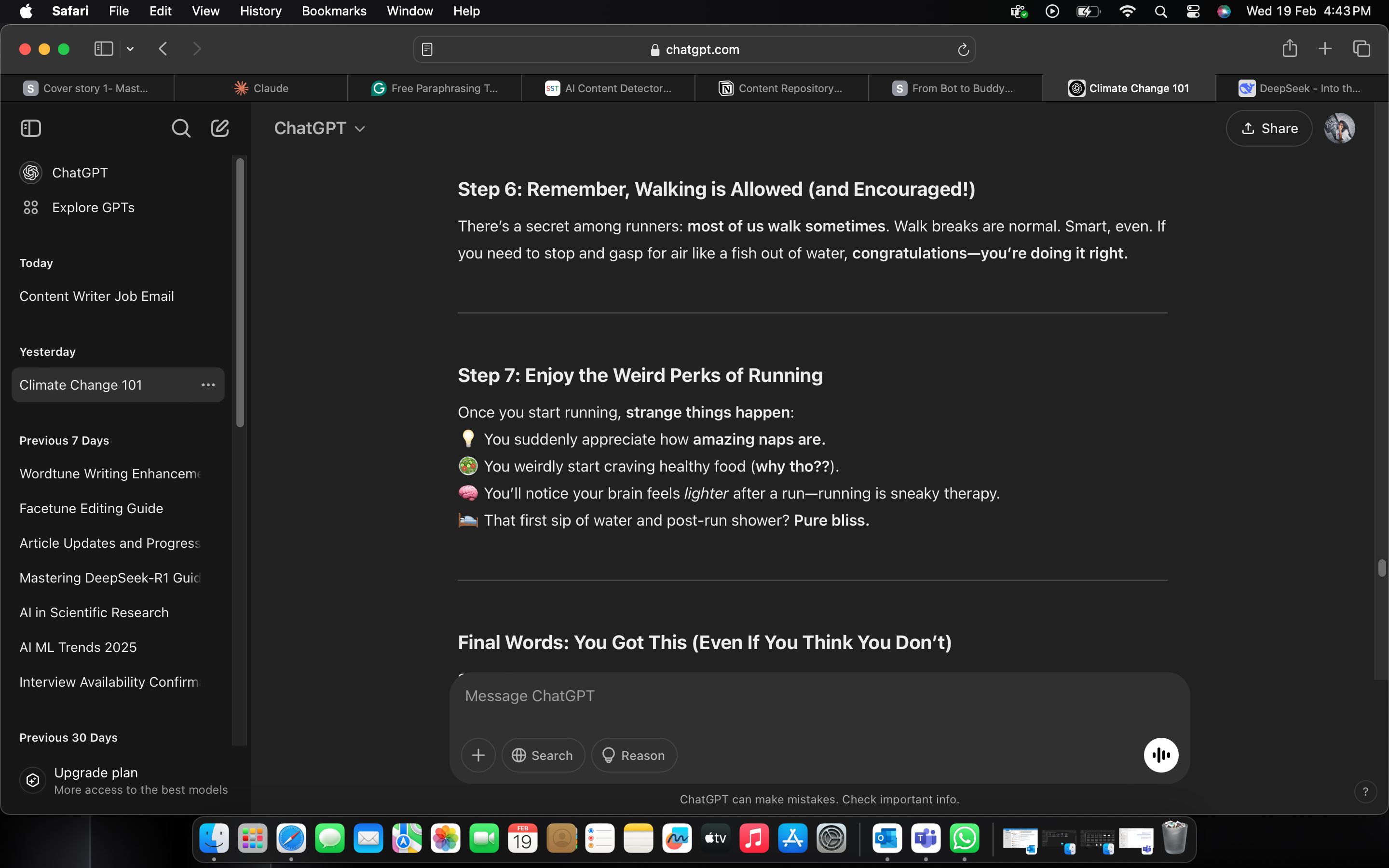Expand the ChatGPT model selector dropdown
Image resolution: width=1389 pixels, height=868 pixels.
click(319, 128)
